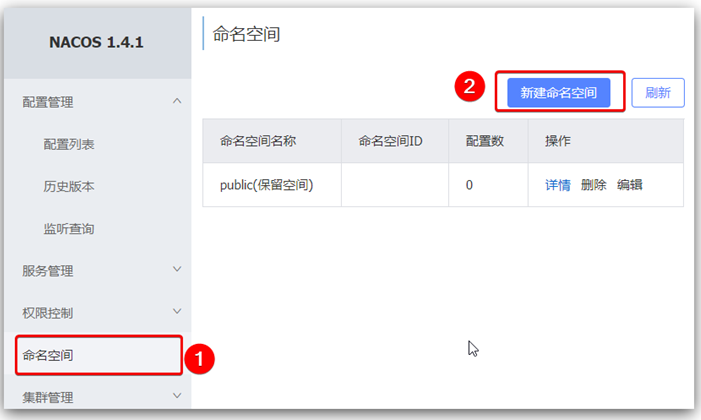Select the 权限控制 menu heading

48,313
